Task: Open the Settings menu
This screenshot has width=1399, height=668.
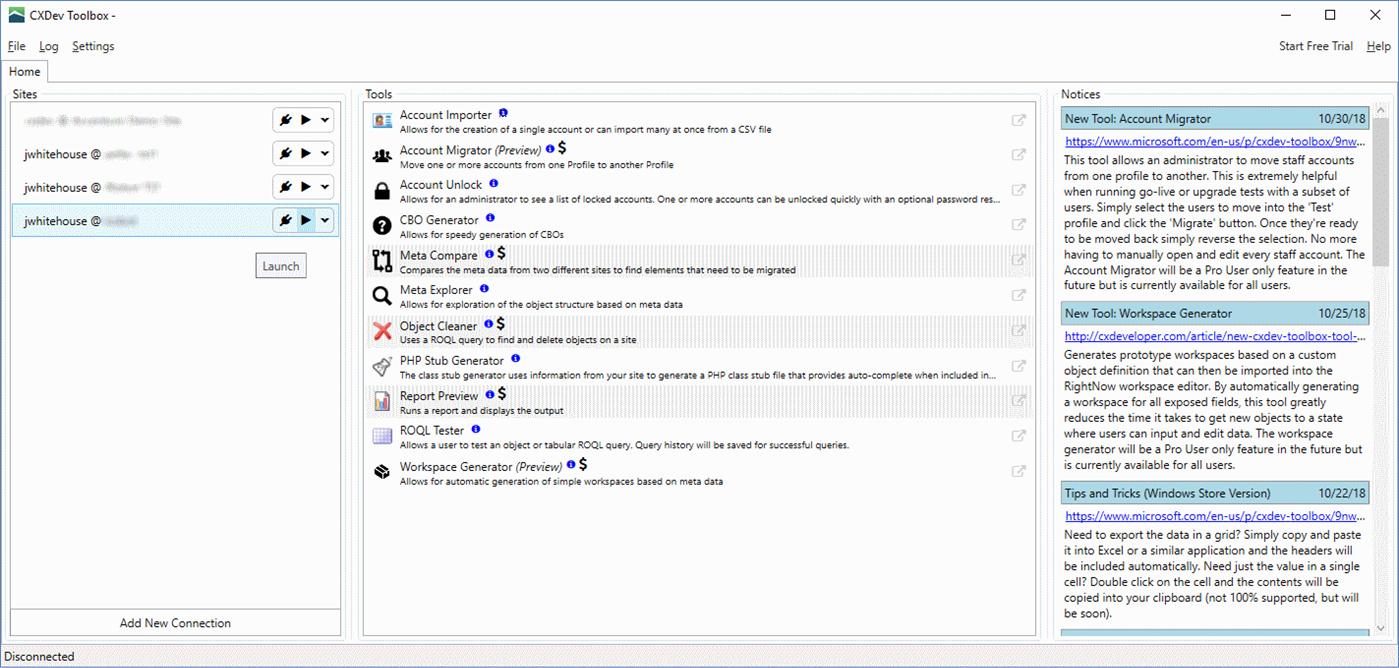Action: (x=93, y=46)
